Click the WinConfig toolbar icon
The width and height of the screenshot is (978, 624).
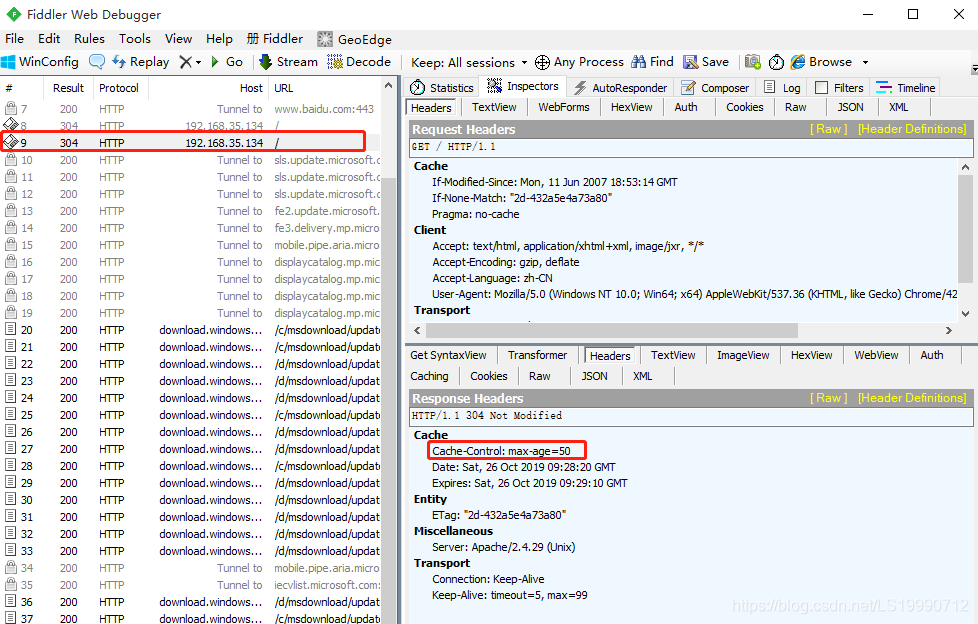(x=9, y=62)
